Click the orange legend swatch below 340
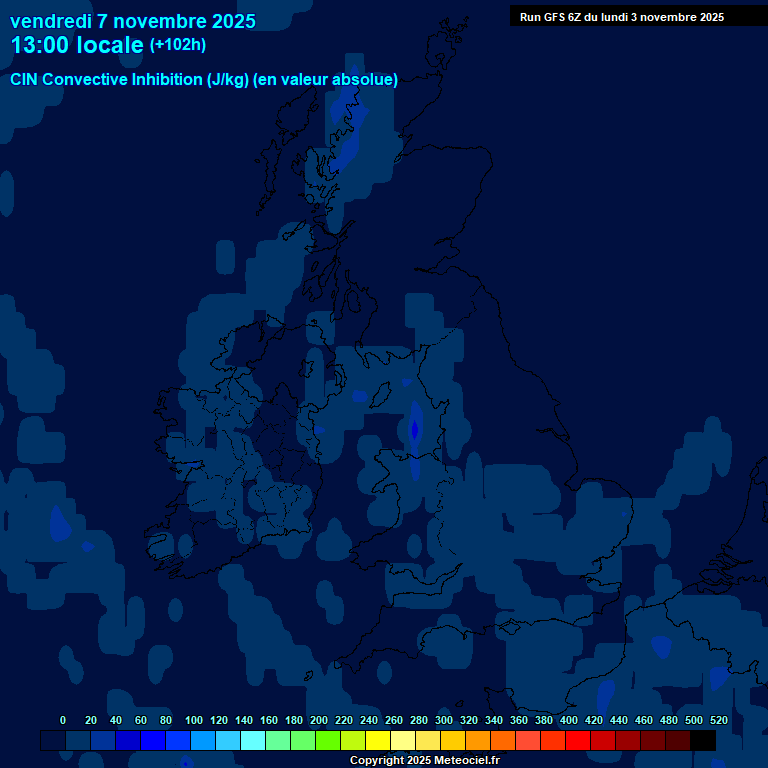Image resolution: width=768 pixels, height=768 pixels. point(503,741)
